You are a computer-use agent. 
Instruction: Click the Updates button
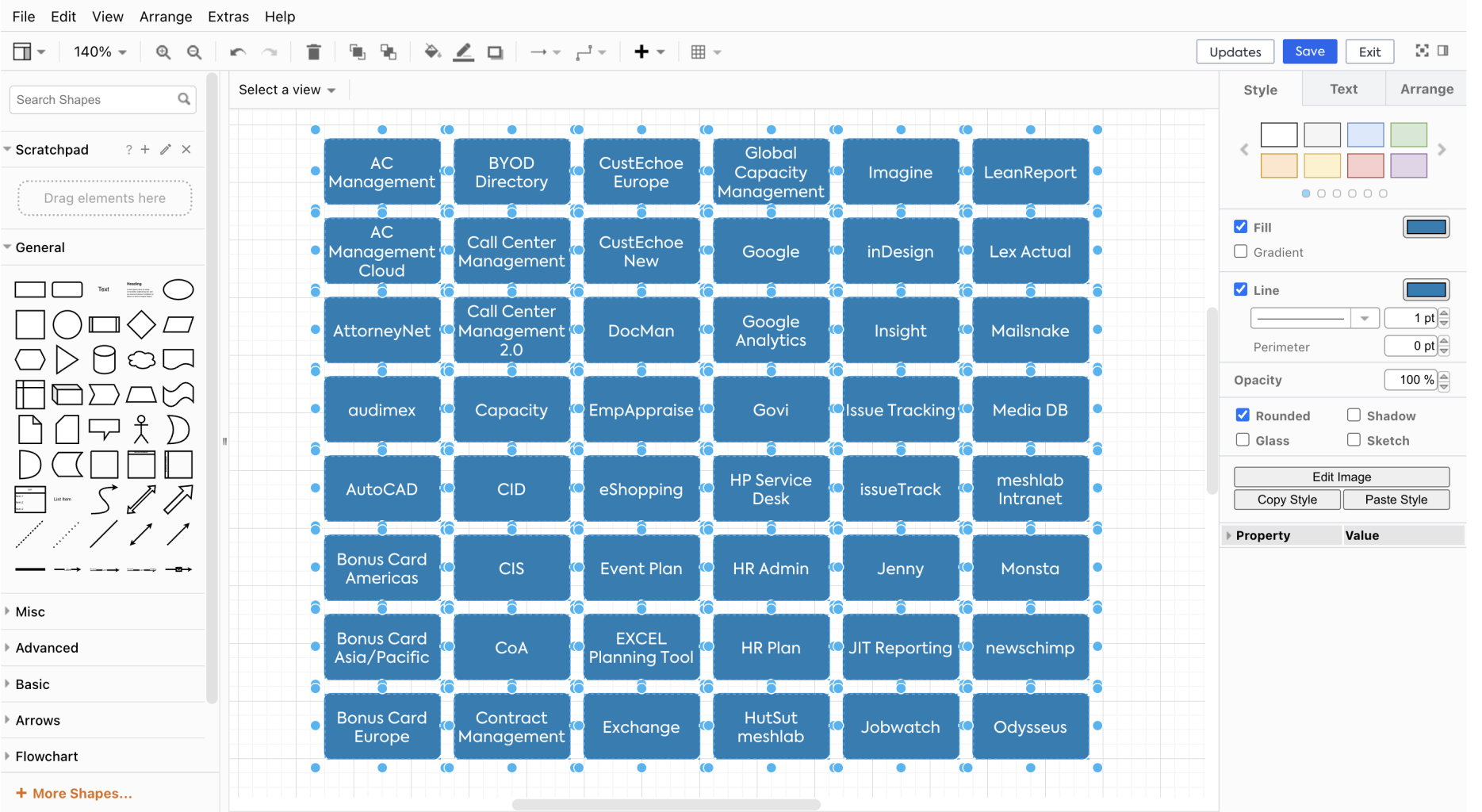(x=1235, y=52)
